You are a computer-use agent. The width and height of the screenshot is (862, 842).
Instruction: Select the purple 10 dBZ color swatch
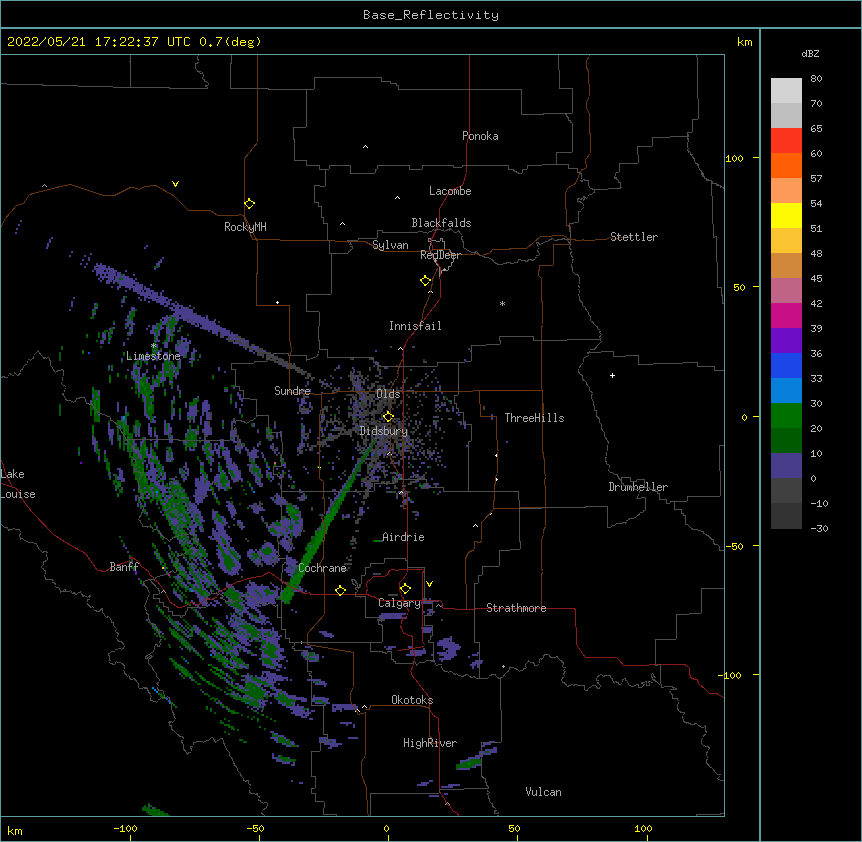point(786,466)
